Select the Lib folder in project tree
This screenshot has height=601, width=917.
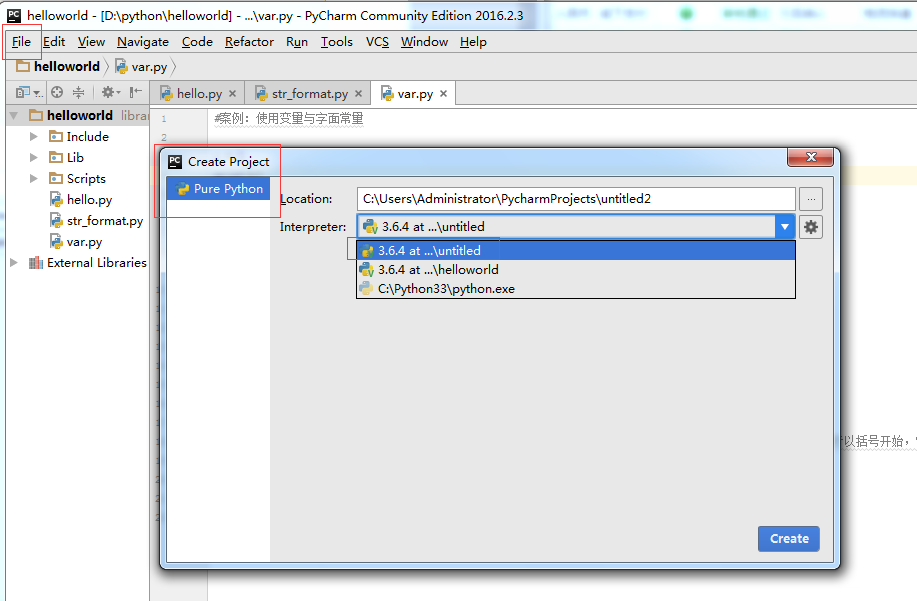pyautogui.click(x=67, y=158)
